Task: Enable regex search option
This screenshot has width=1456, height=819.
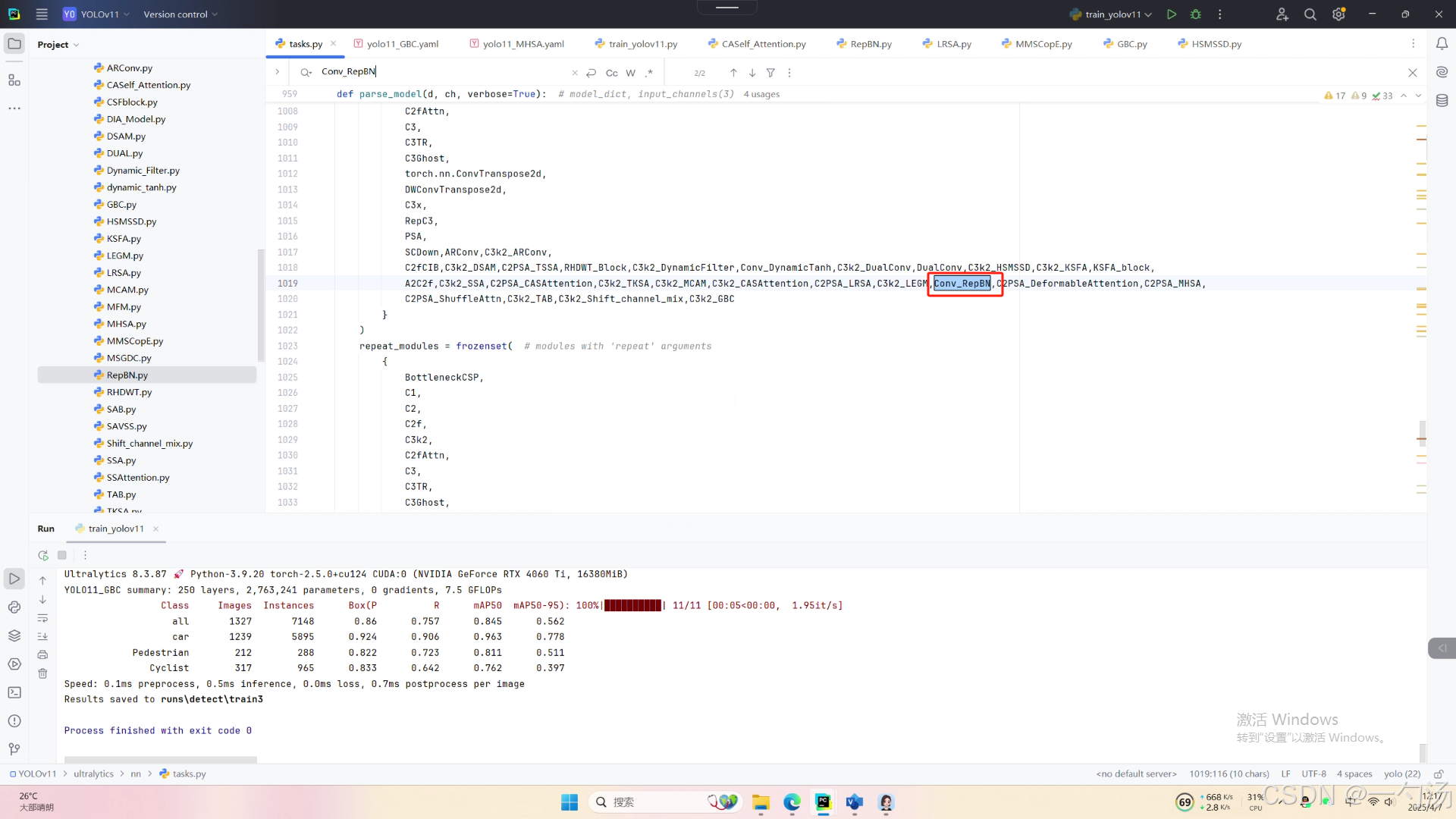Action: coord(649,73)
